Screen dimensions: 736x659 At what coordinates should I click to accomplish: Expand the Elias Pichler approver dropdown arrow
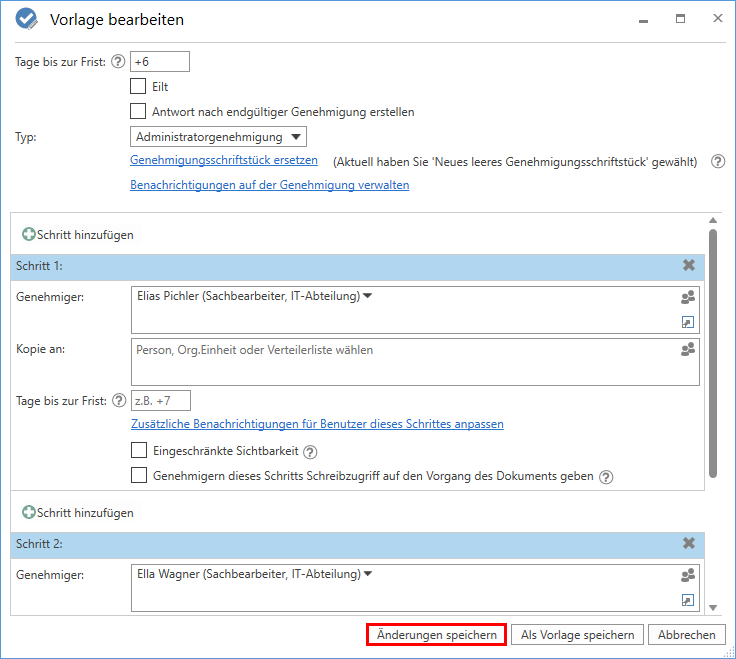(x=368, y=296)
